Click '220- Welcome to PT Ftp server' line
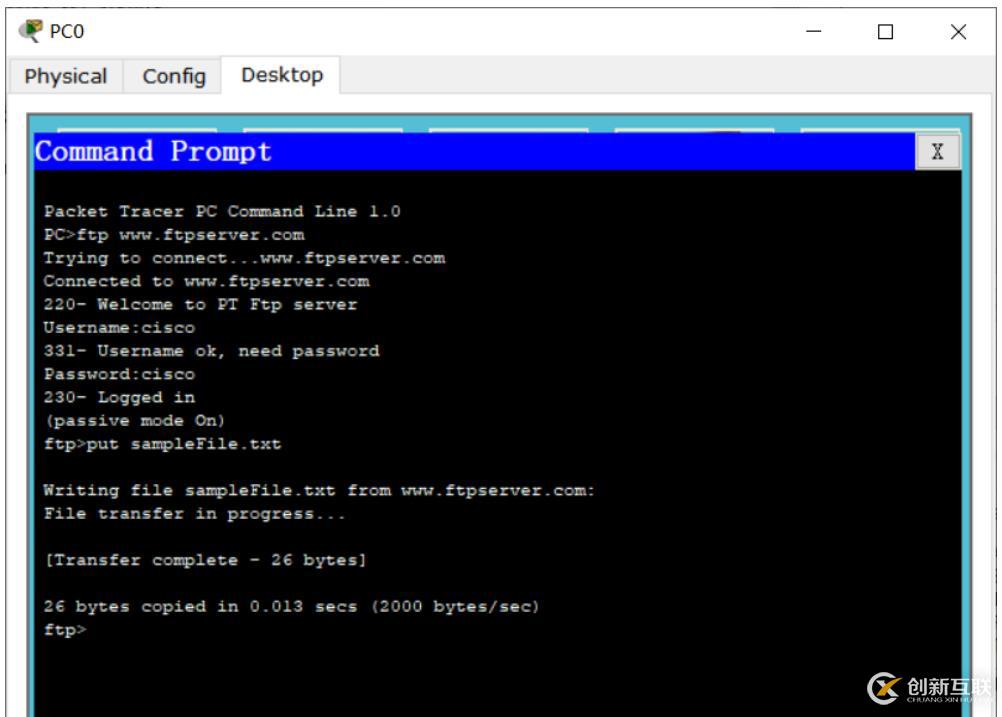1002x717 pixels. click(200, 305)
